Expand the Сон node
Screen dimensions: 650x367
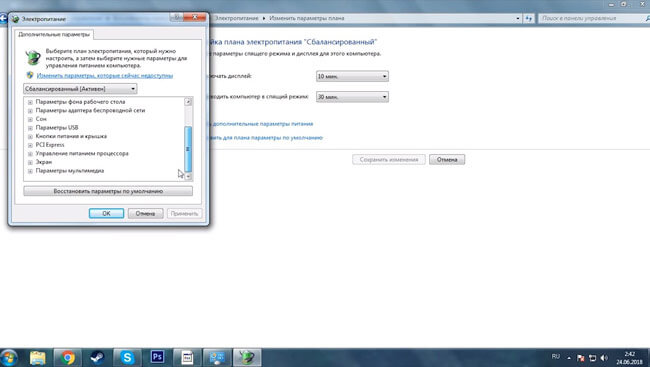(30, 119)
